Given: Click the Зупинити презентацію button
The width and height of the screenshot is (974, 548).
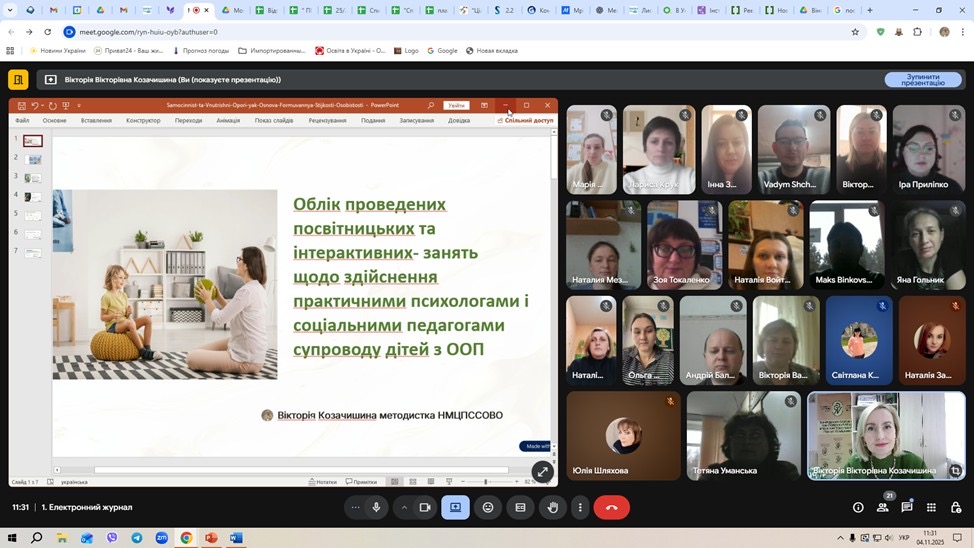Looking at the screenshot, I should click(x=922, y=80).
